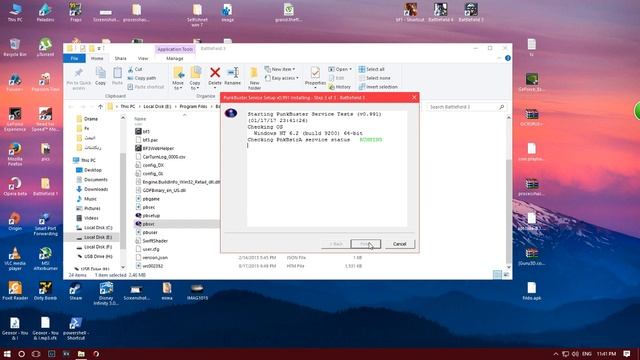
Task: Click Select none in the ribbon
Action: click(374, 78)
